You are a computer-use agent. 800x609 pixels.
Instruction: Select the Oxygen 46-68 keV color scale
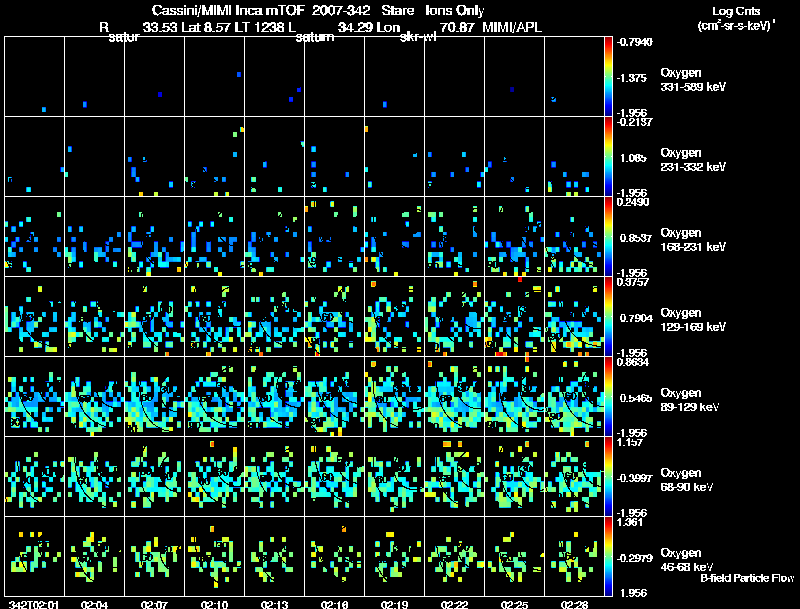pyautogui.click(x=609, y=556)
